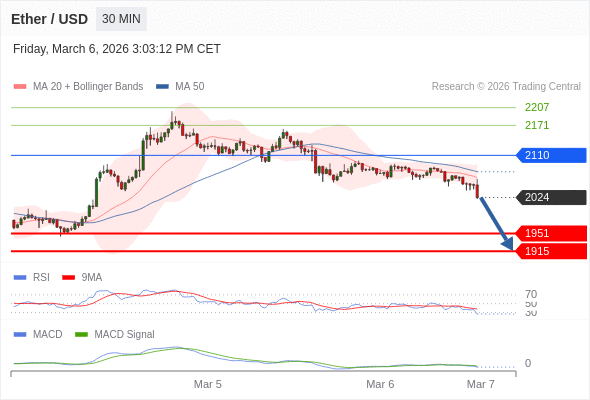Viewport: 590px width, 400px height.
Task: Click the blue MACD legend swatch
Action: [20, 335]
